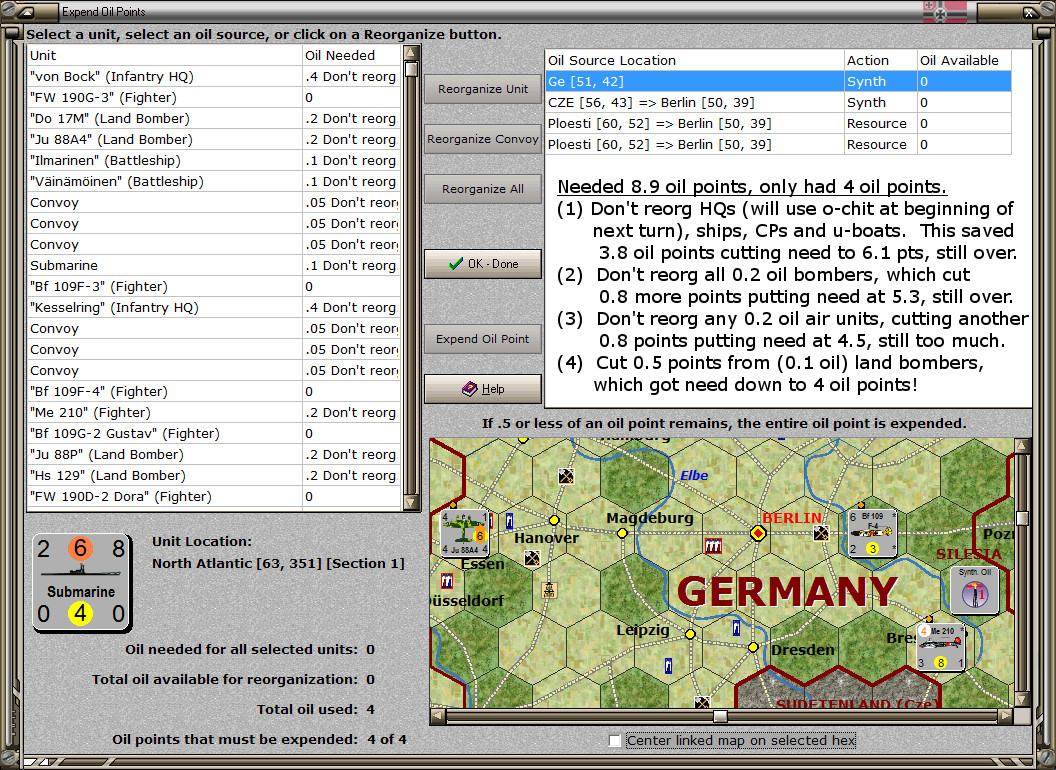This screenshot has height=770, width=1056.
Task: Select the "Hs 129" (Land Bomber) row
Action: pos(214,475)
